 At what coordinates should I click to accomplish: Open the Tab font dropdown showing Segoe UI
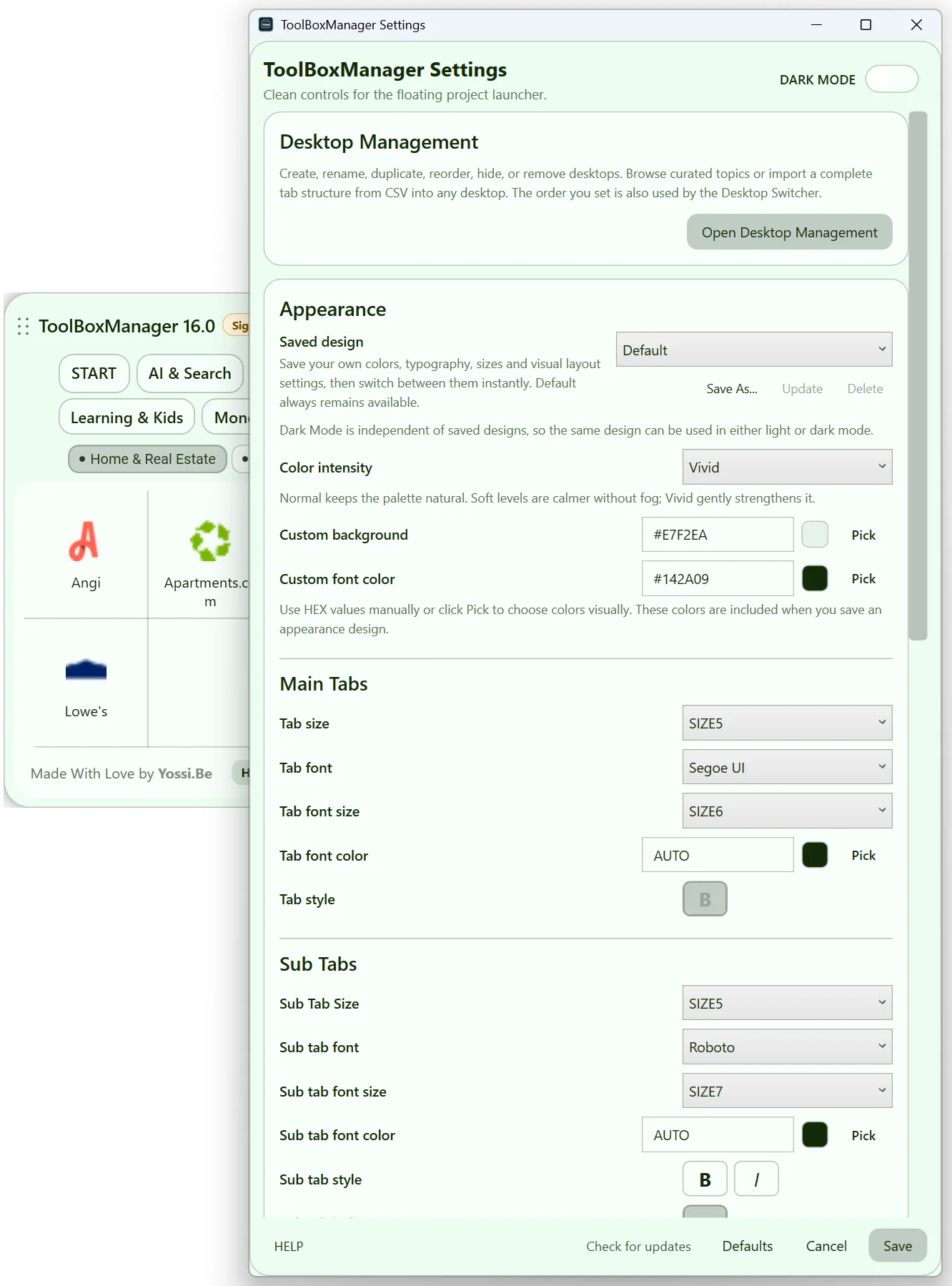click(787, 767)
